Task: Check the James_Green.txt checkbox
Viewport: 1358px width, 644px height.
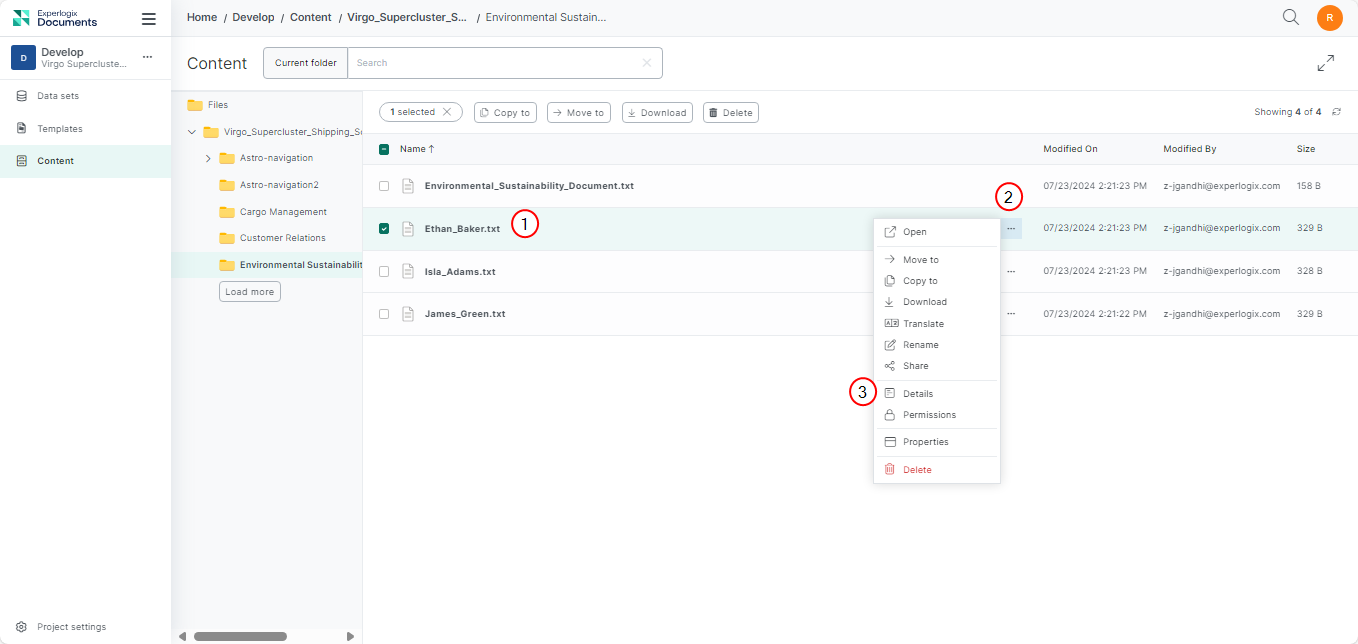Action: coord(384,314)
